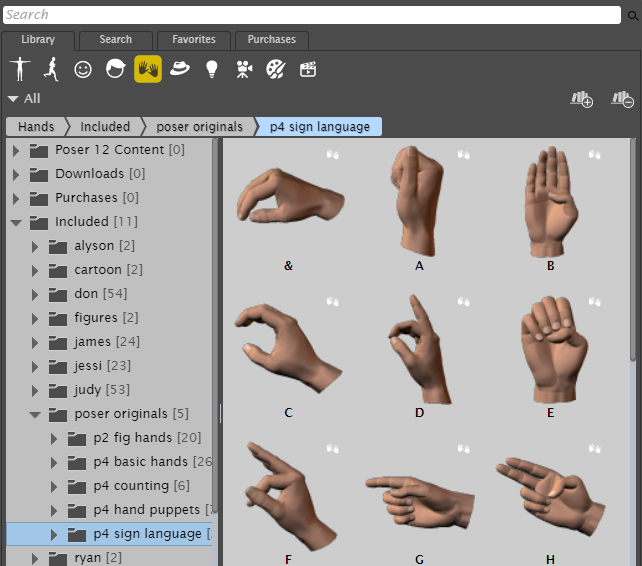This screenshot has width=642, height=566.
Task: Switch to the Favorites tab
Action: [x=193, y=40]
